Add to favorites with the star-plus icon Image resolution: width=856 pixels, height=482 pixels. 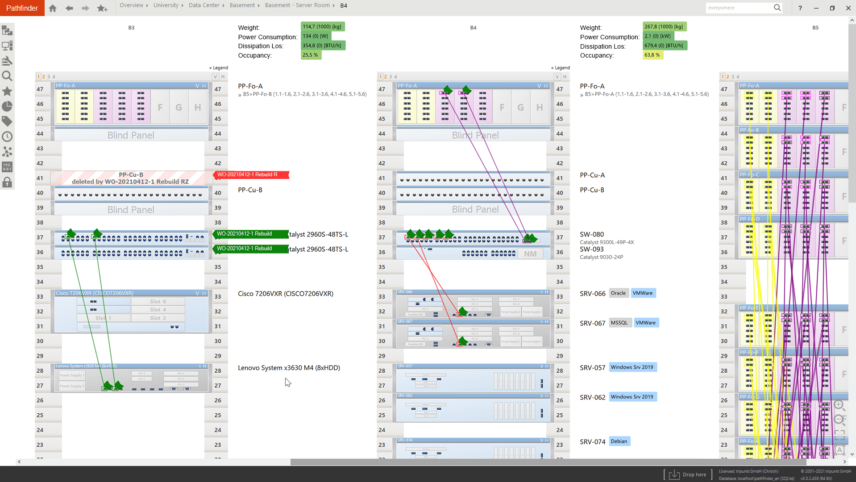(102, 8)
